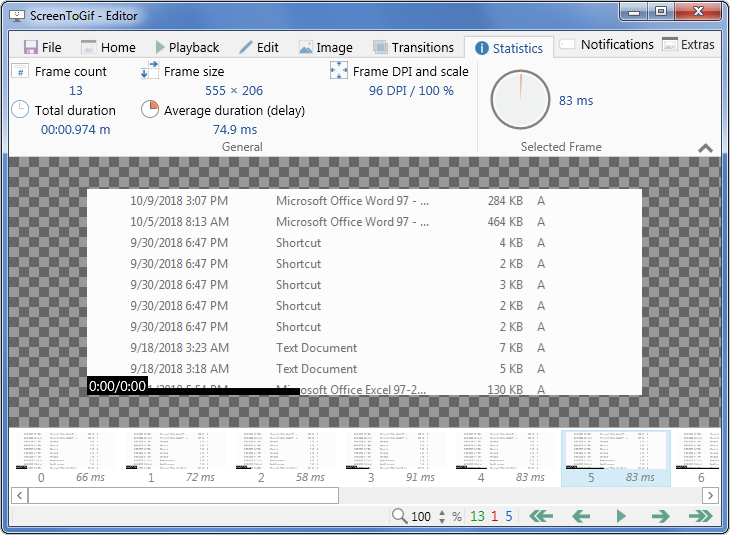This screenshot has width=730, height=535.
Task: Click the frame size value 555 × 206
Action: (x=234, y=91)
